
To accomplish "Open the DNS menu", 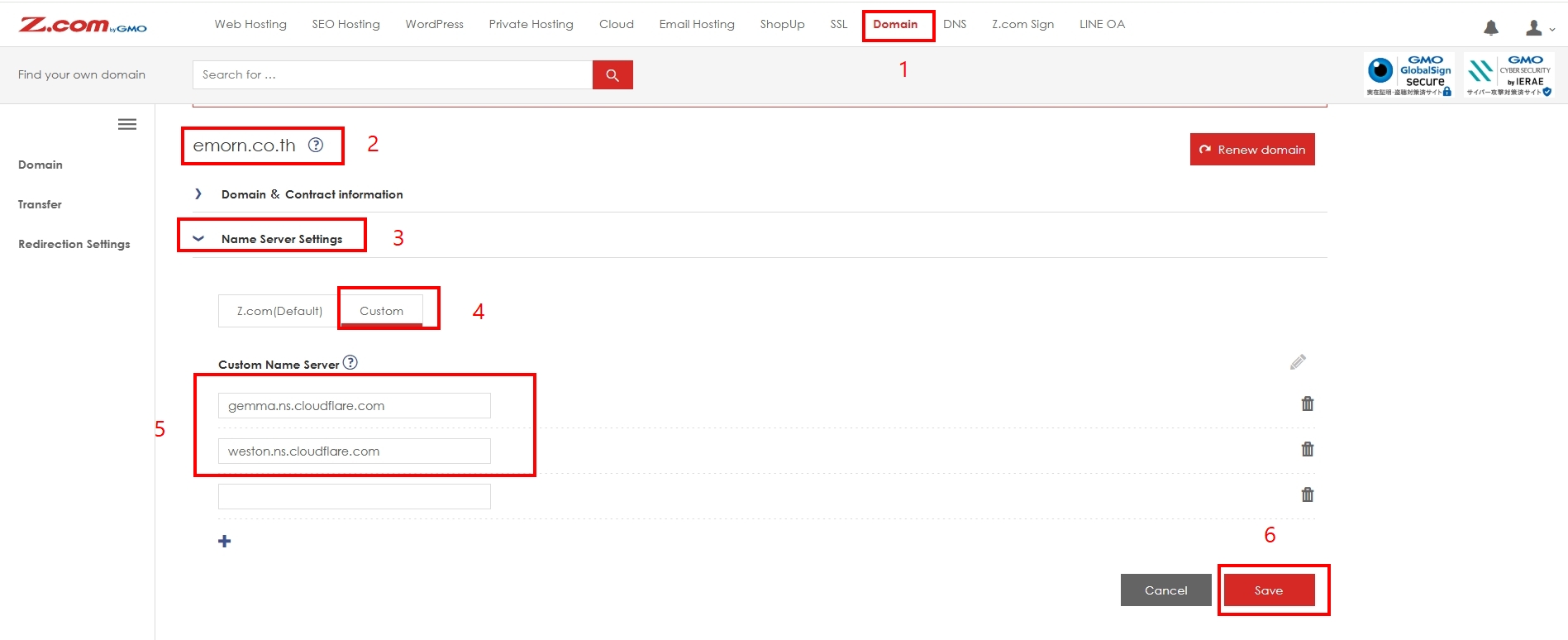I will point(955,24).
